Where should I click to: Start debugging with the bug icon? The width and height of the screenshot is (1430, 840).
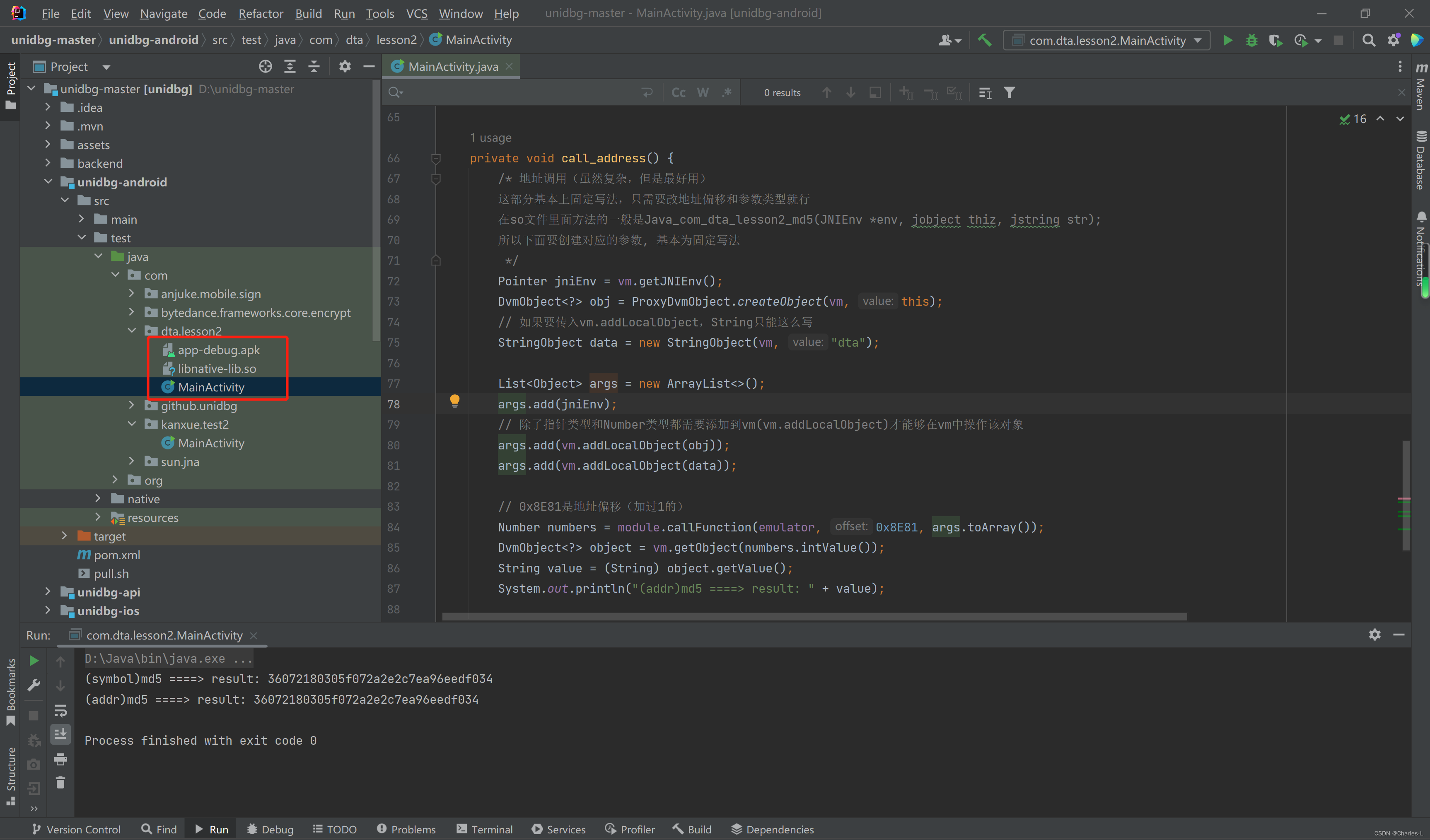(x=1251, y=40)
